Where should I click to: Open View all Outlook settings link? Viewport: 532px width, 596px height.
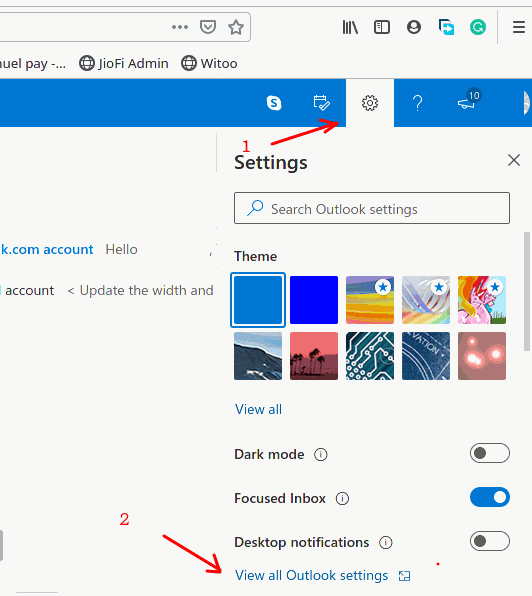coord(311,575)
